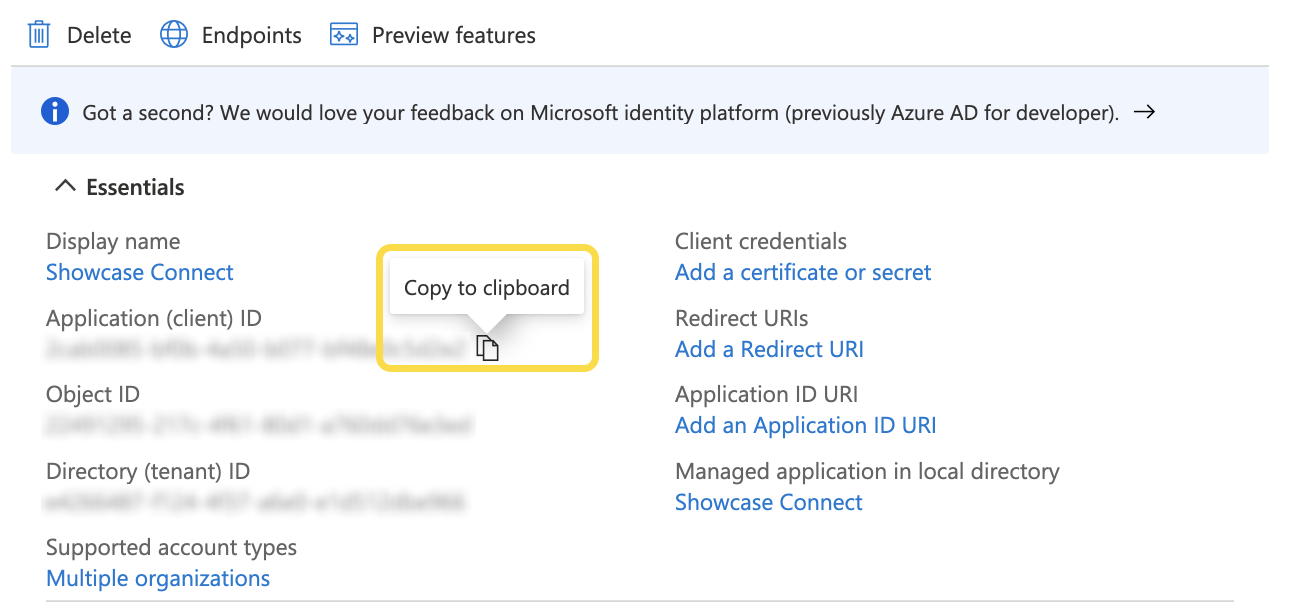The height and width of the screenshot is (616, 1304).
Task: Click the Delete command label
Action: pos(96,34)
